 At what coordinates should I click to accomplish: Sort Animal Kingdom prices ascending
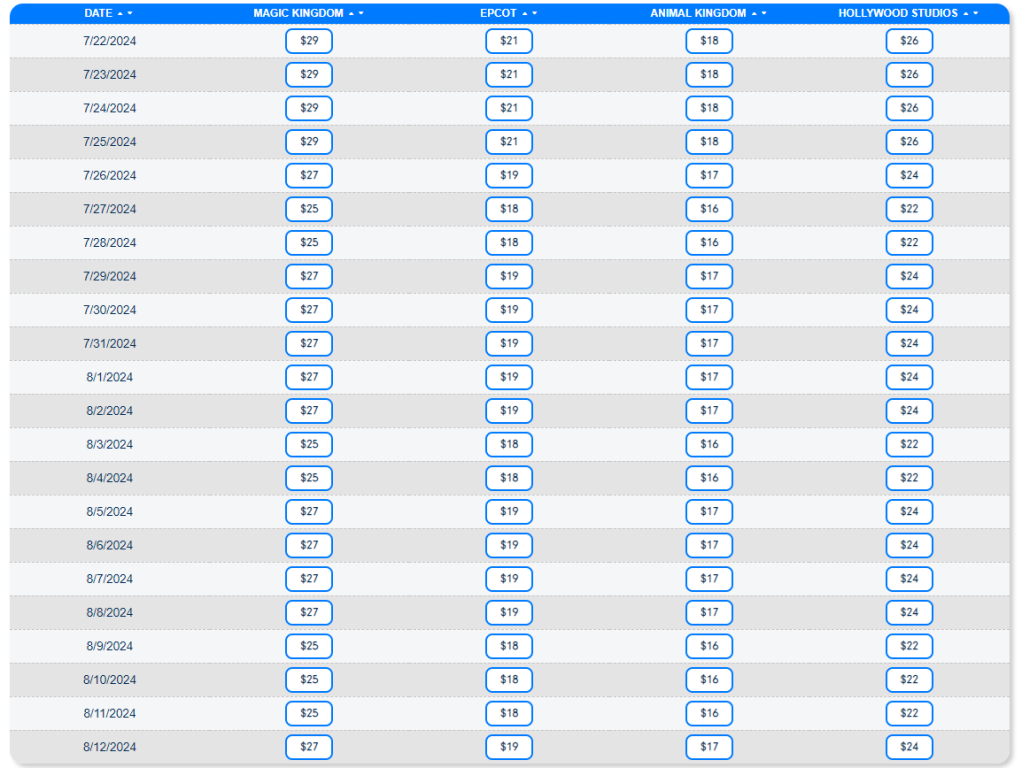pyautogui.click(x=754, y=14)
